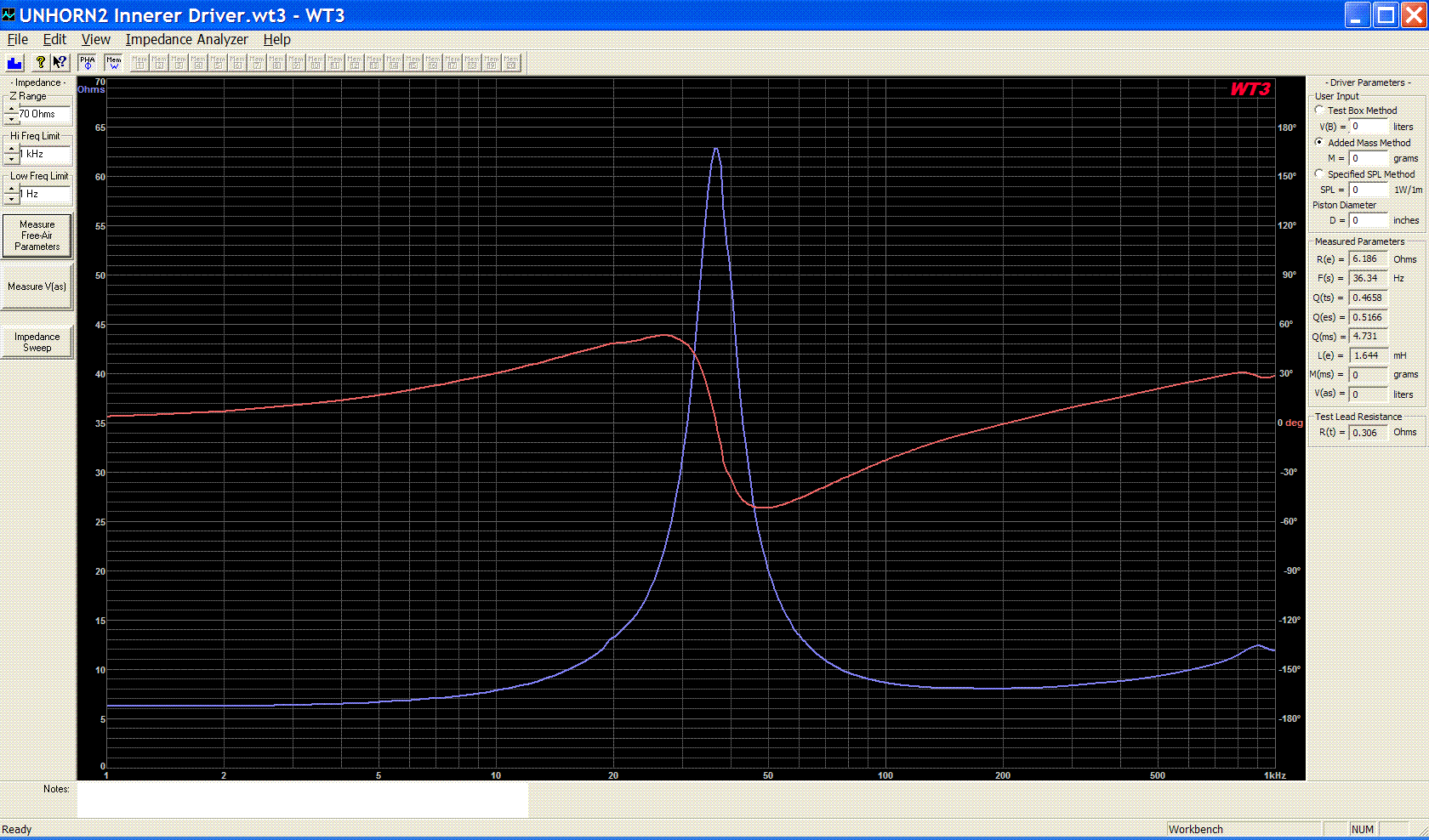Screen dimensions: 1429x840
Task: Increase Z Range with the up arrow
Action: click(x=12, y=110)
